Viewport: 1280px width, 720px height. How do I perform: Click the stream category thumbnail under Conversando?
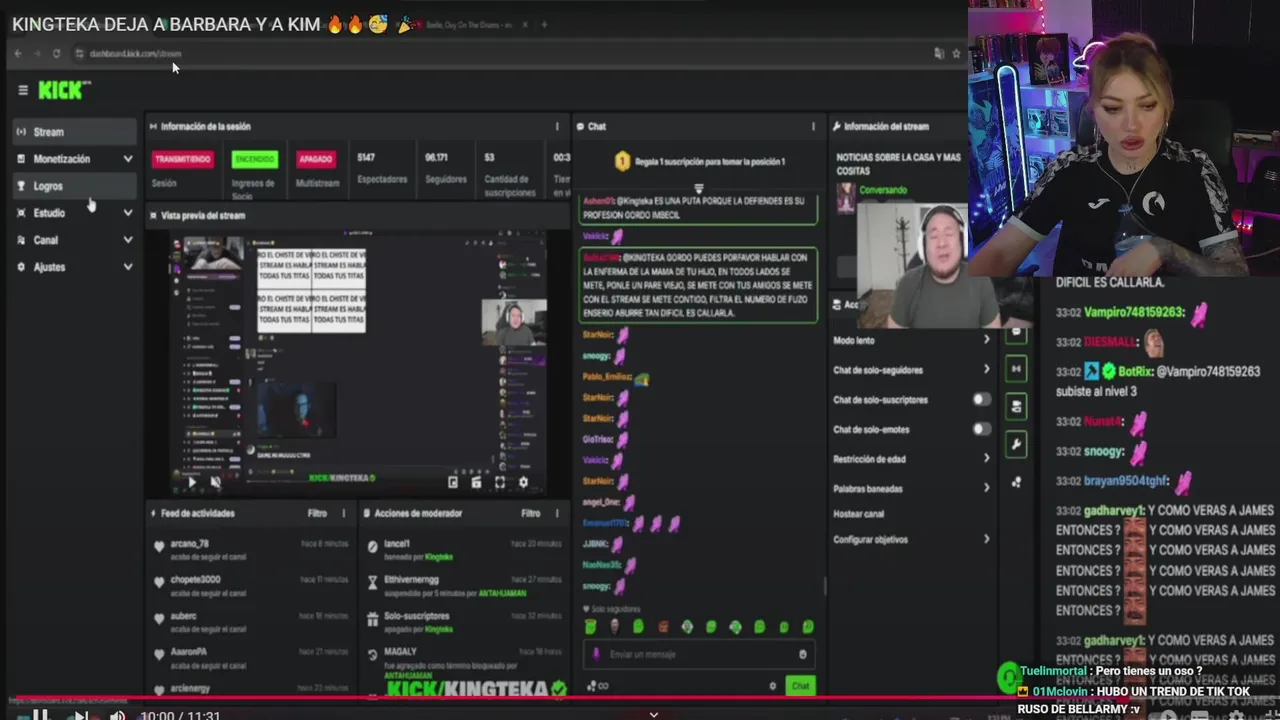pyautogui.click(x=846, y=198)
